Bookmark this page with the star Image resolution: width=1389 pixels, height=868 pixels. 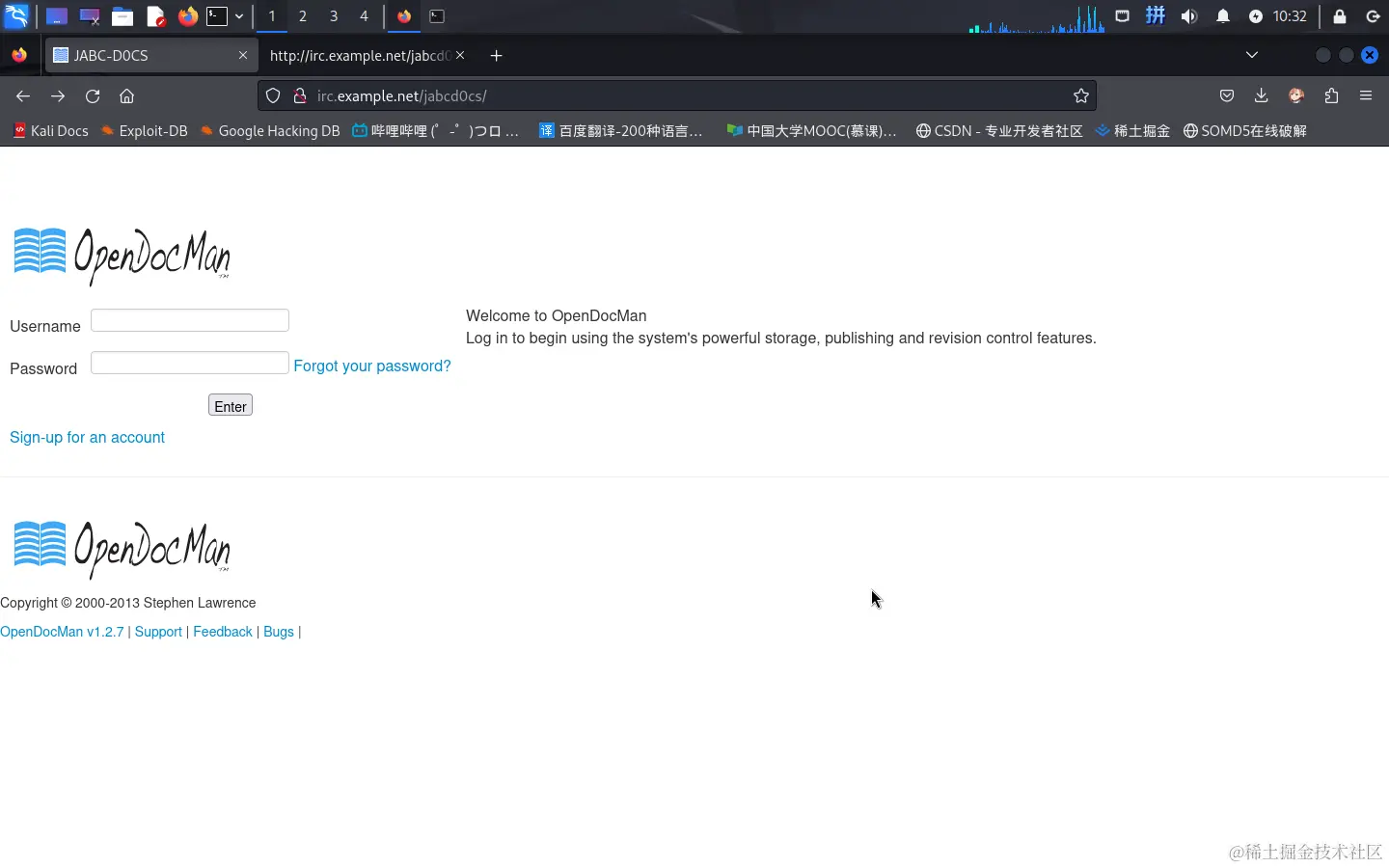pos(1081,96)
